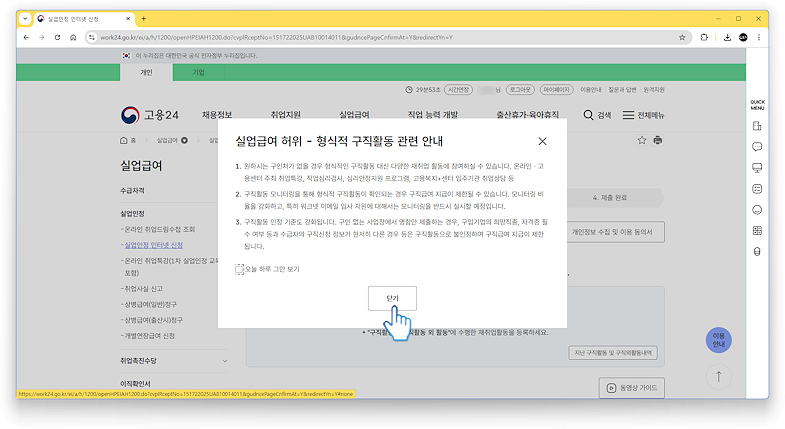Viewport: 785px width, 429px height.
Task: Click the blue 이용안내 floating button
Action: coord(718,340)
